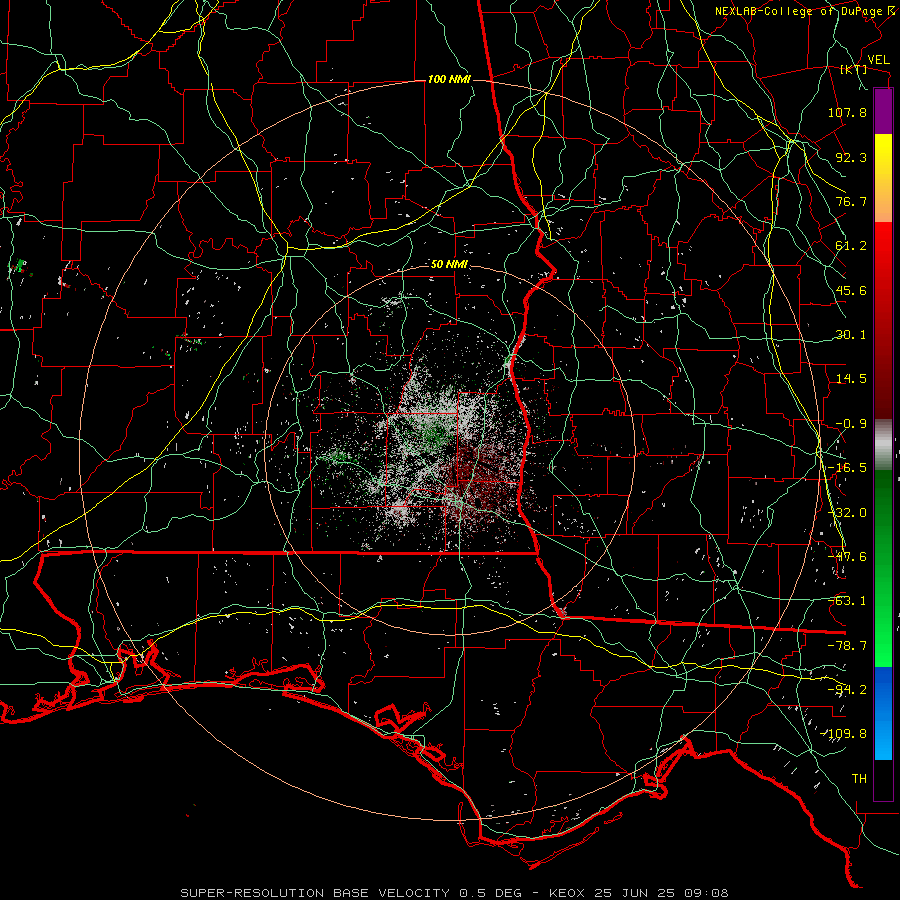
Task: Click the 107.8 legend value
Action: point(847,112)
